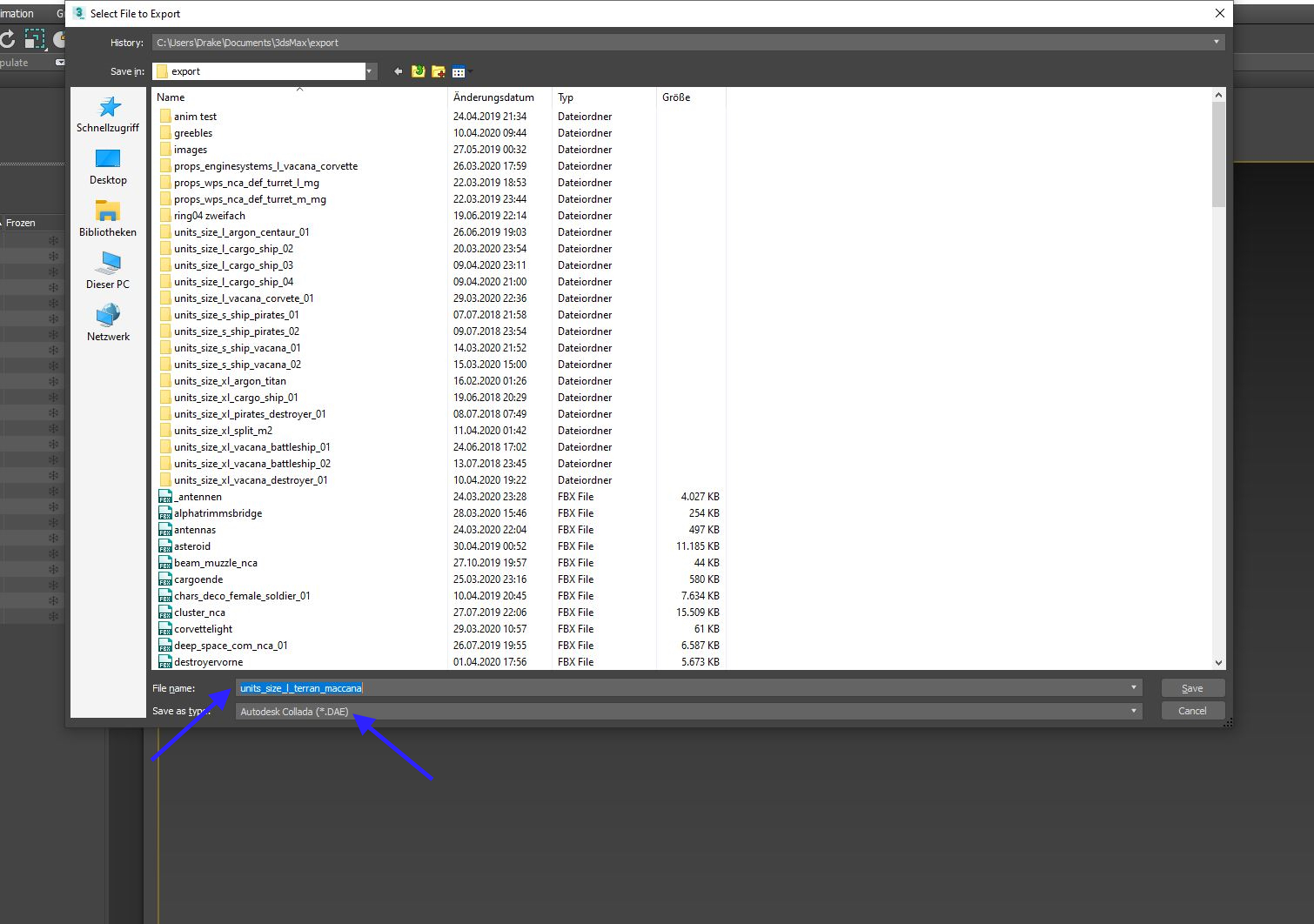The width and height of the screenshot is (1314, 924).
Task: Go up one folder level
Action: pos(419,71)
